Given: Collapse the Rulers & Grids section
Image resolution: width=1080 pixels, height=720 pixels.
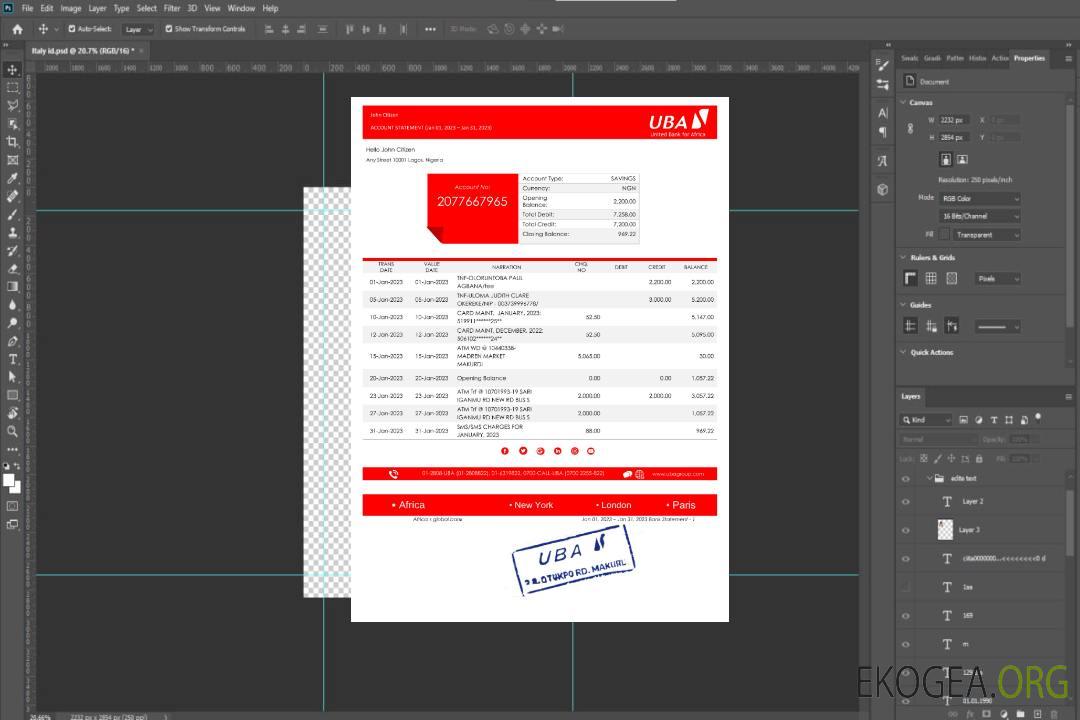Looking at the screenshot, I should [x=903, y=257].
